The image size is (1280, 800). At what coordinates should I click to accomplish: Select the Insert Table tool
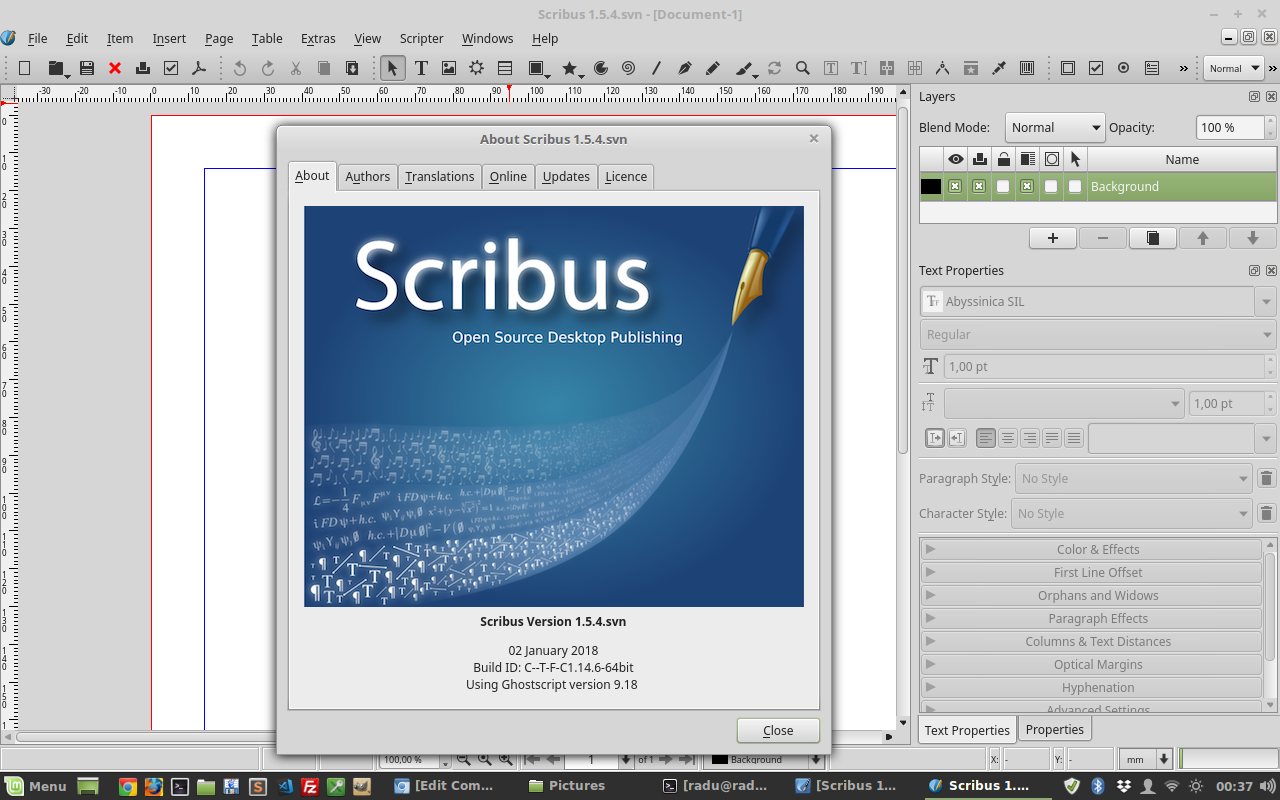505,68
